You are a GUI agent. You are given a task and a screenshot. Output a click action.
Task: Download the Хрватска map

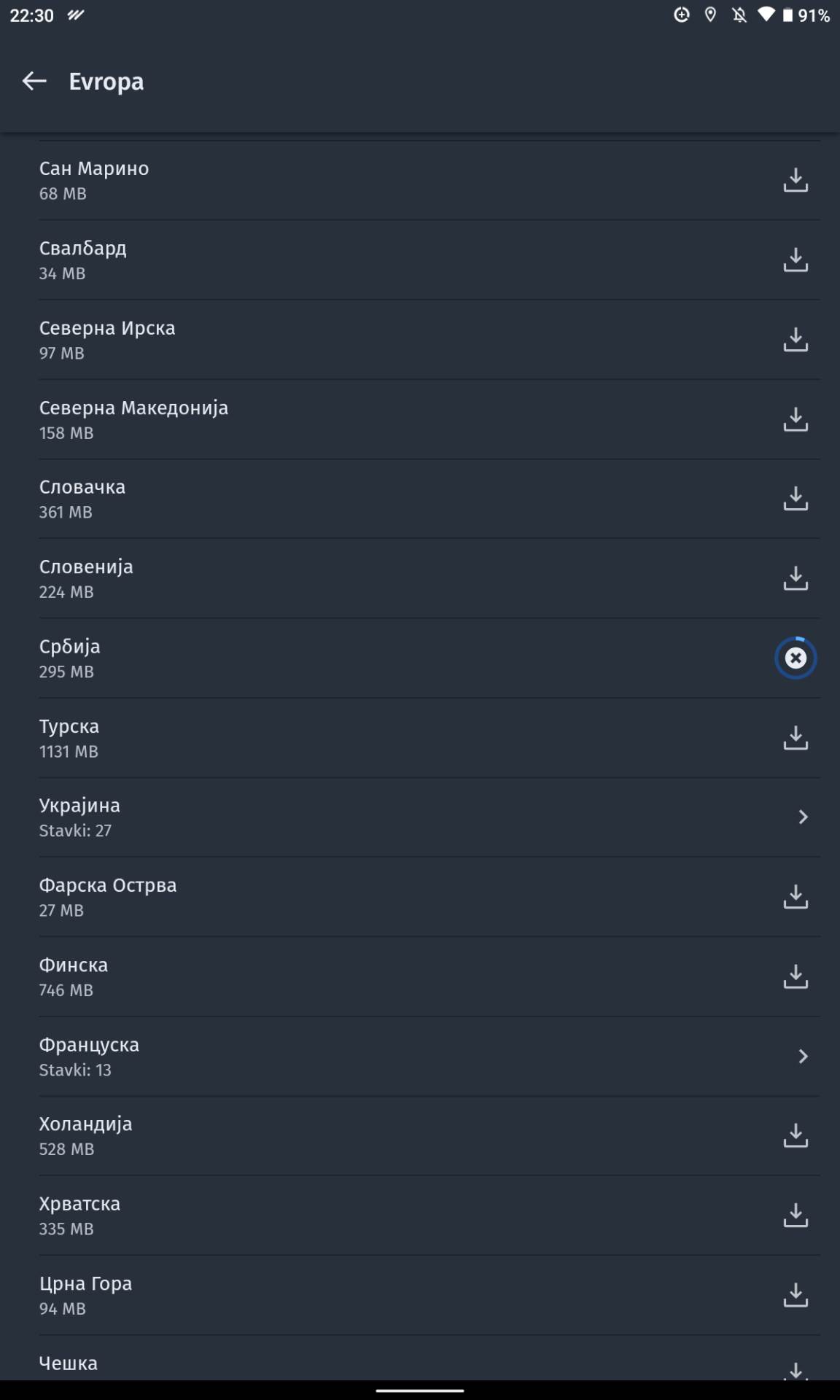coord(796,1216)
